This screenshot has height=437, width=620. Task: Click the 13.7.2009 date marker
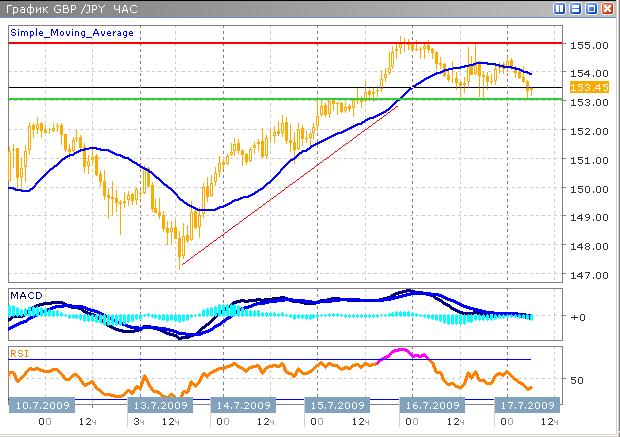160,406
